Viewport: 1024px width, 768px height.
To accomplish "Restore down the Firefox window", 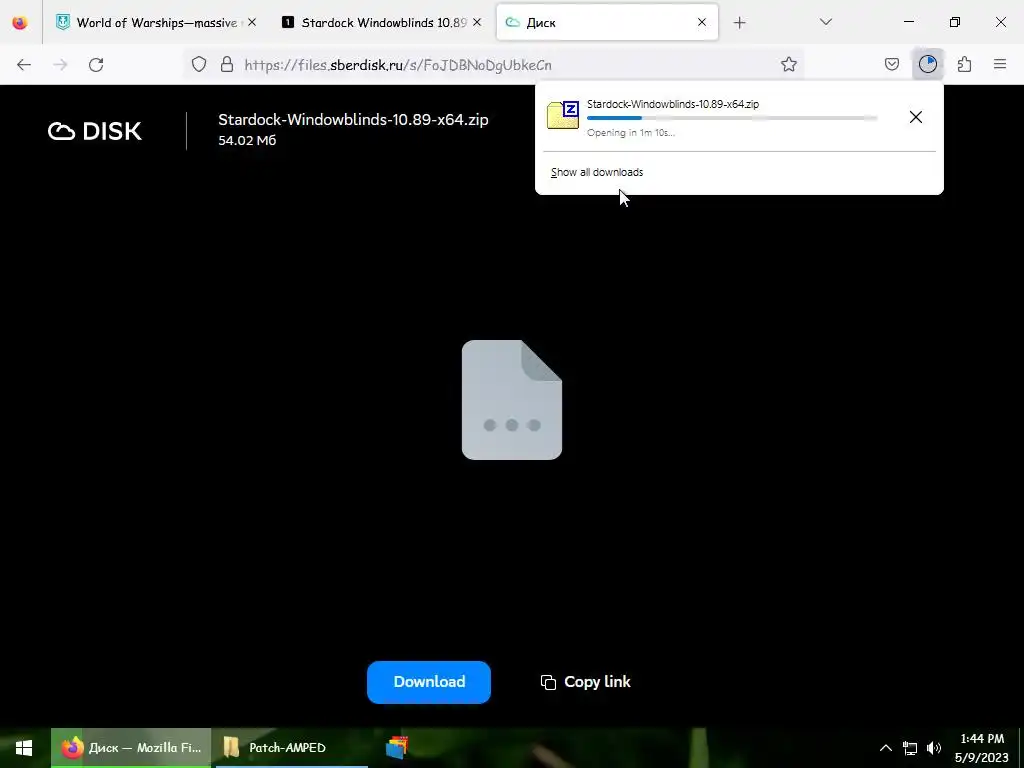I will point(955,22).
